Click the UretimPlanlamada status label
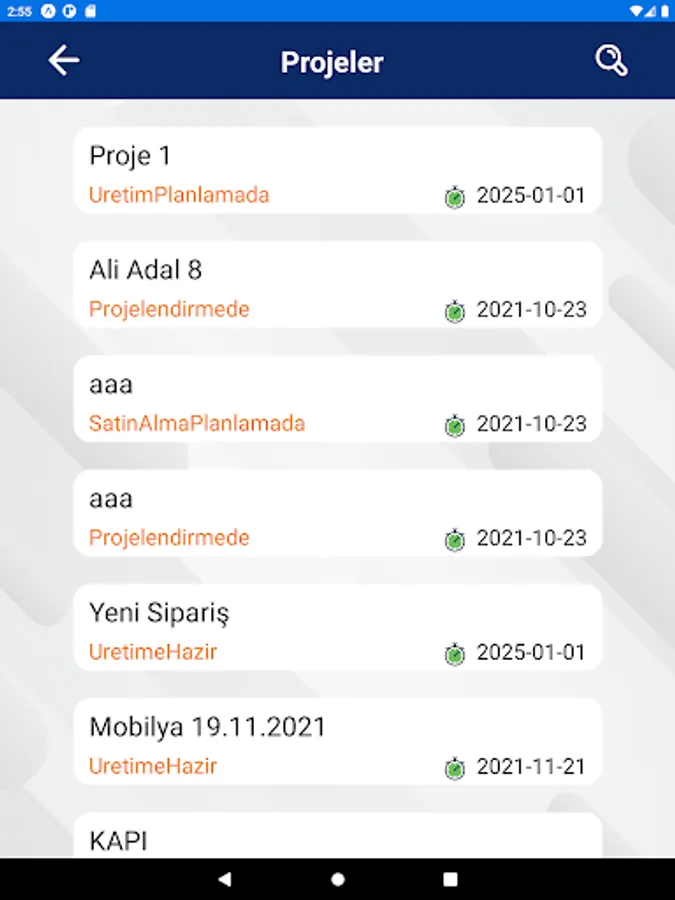 179,195
